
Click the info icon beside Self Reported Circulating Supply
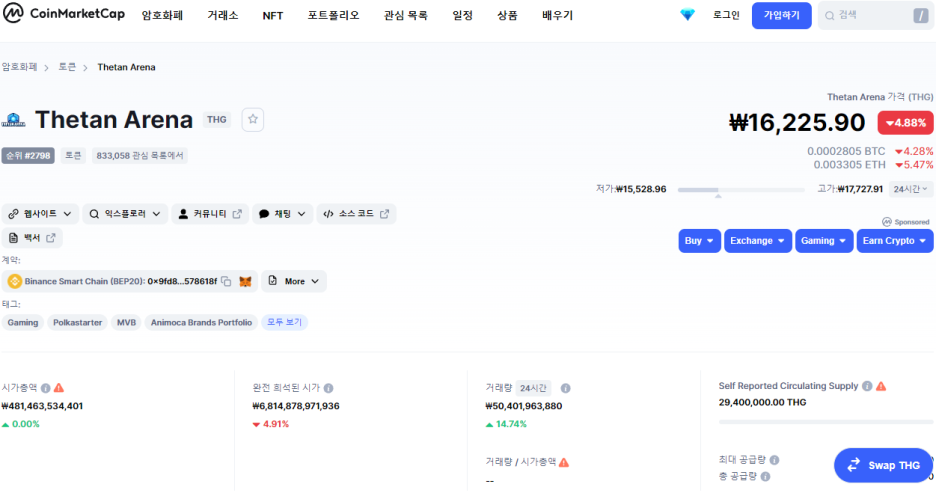click(x=867, y=386)
